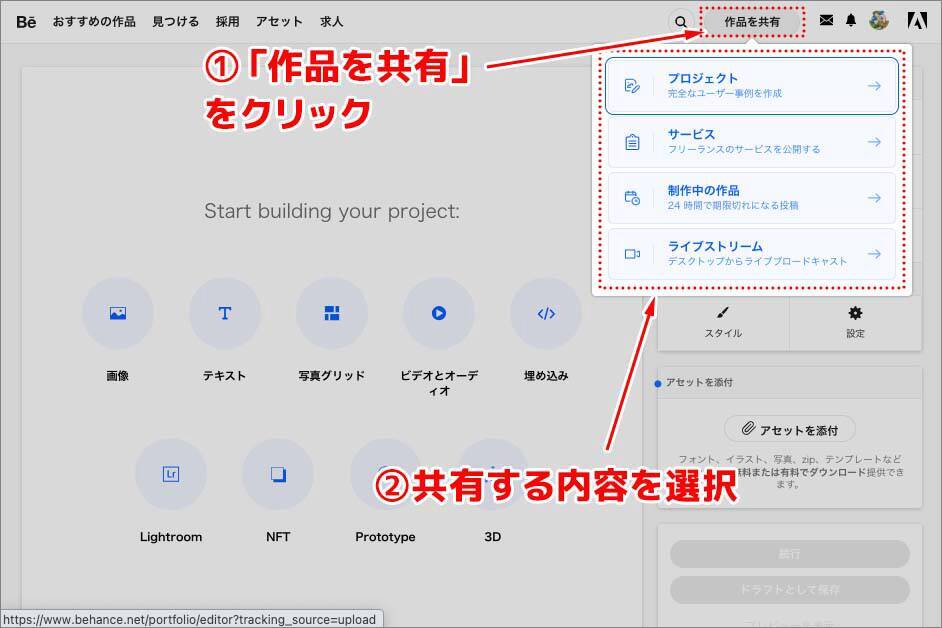Viewport: 942px width, 628px height.
Task: Add an 画像 image module
Action: click(x=118, y=313)
